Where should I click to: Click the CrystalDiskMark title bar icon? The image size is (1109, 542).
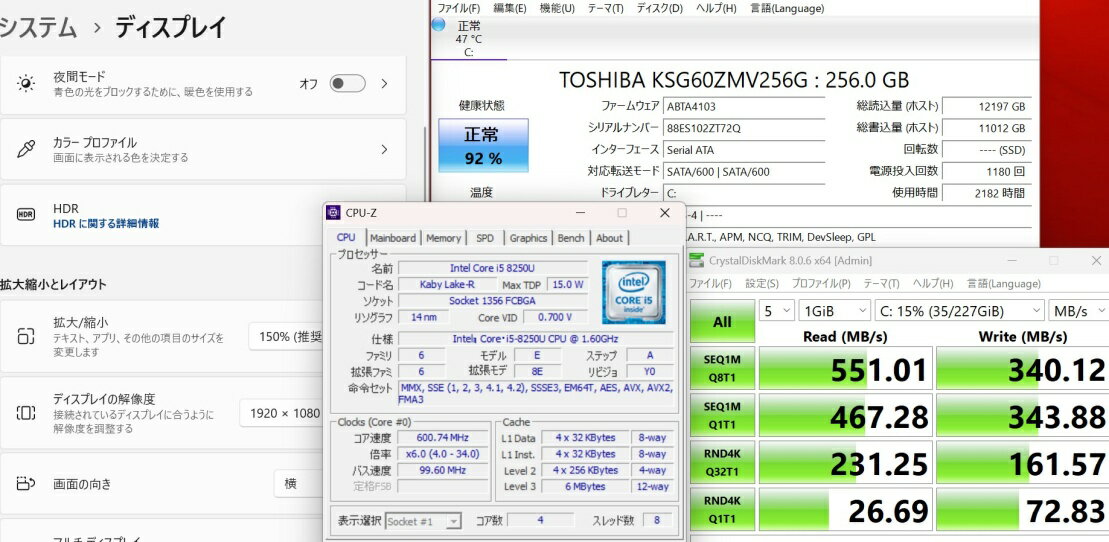tap(697, 261)
